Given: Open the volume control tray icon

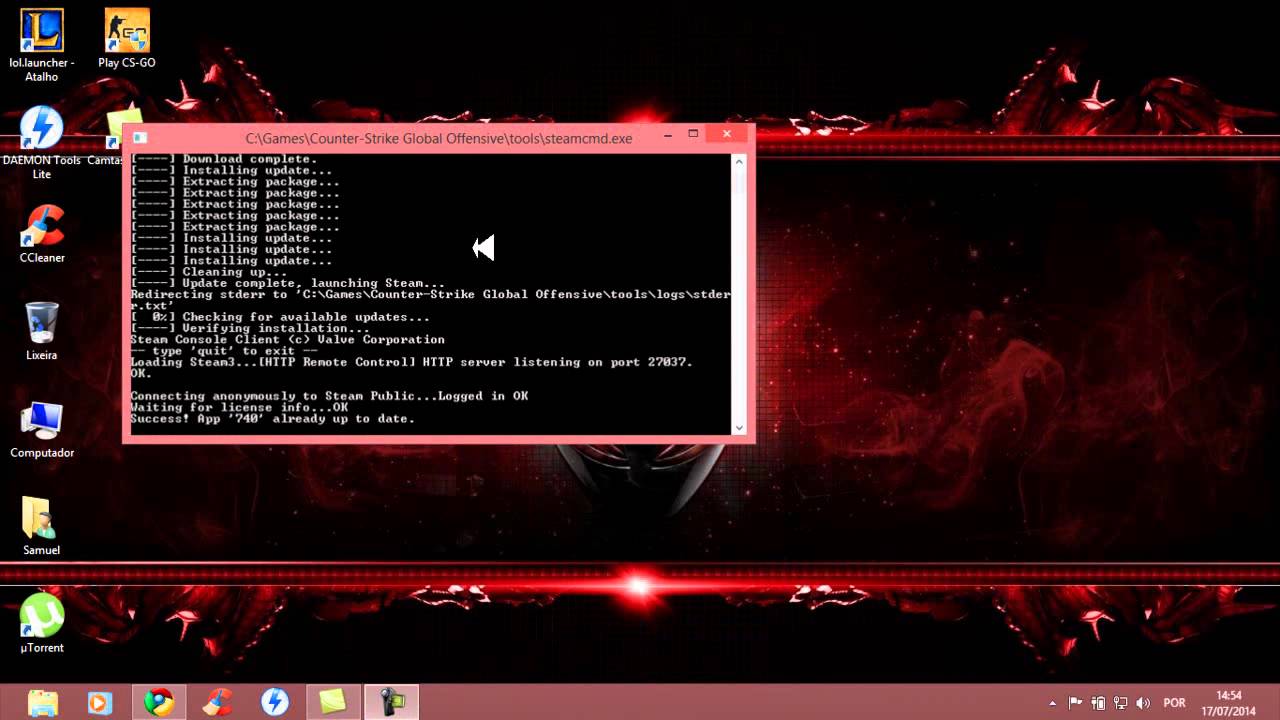Looking at the screenshot, I should [x=1143, y=703].
